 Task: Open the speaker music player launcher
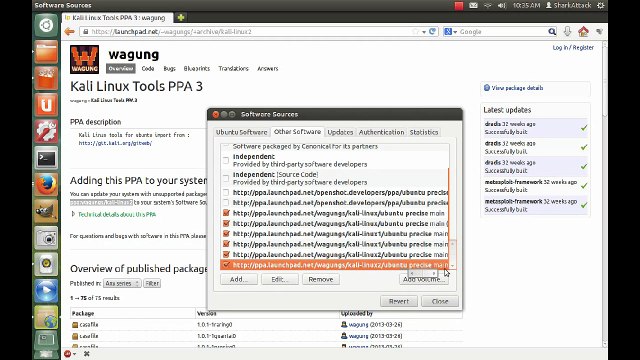[46, 264]
